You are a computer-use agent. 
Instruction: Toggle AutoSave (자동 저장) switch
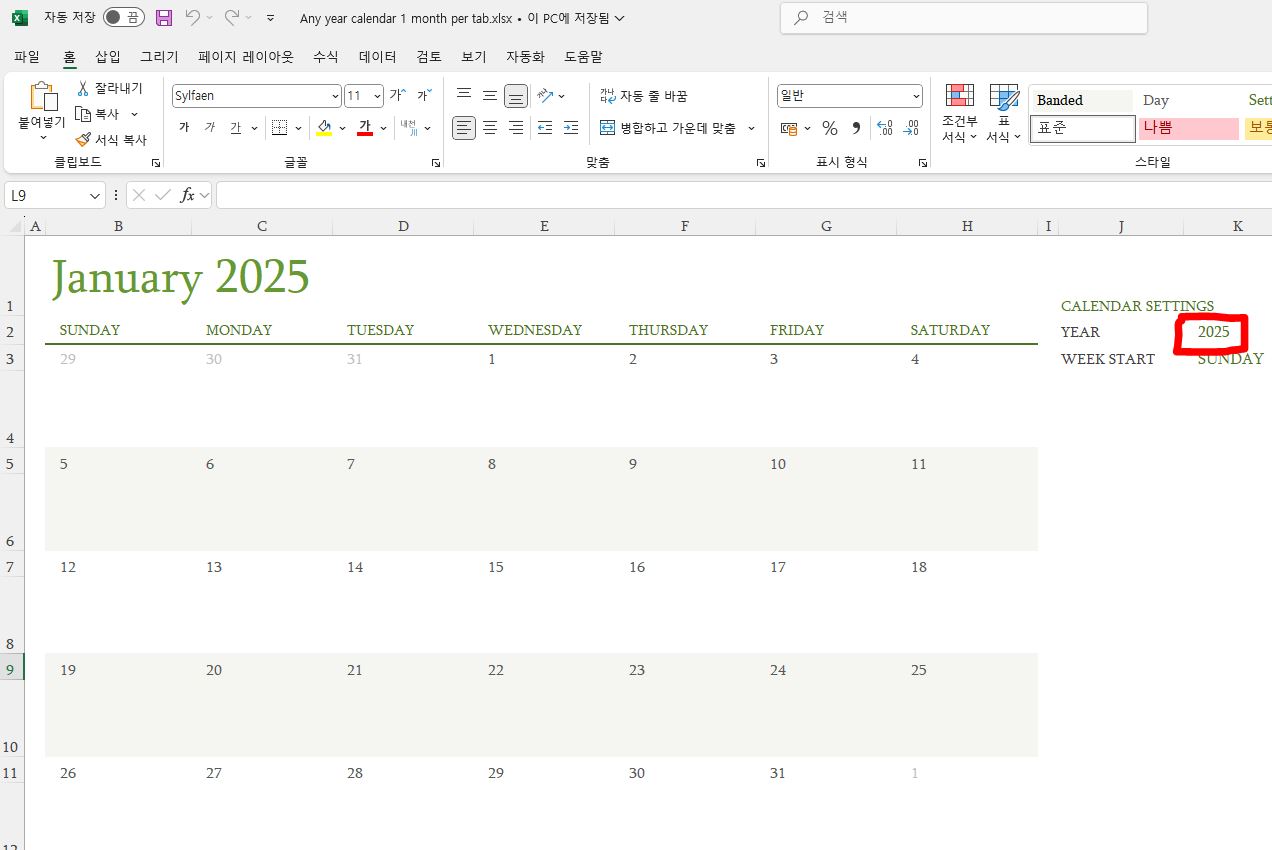pos(123,18)
